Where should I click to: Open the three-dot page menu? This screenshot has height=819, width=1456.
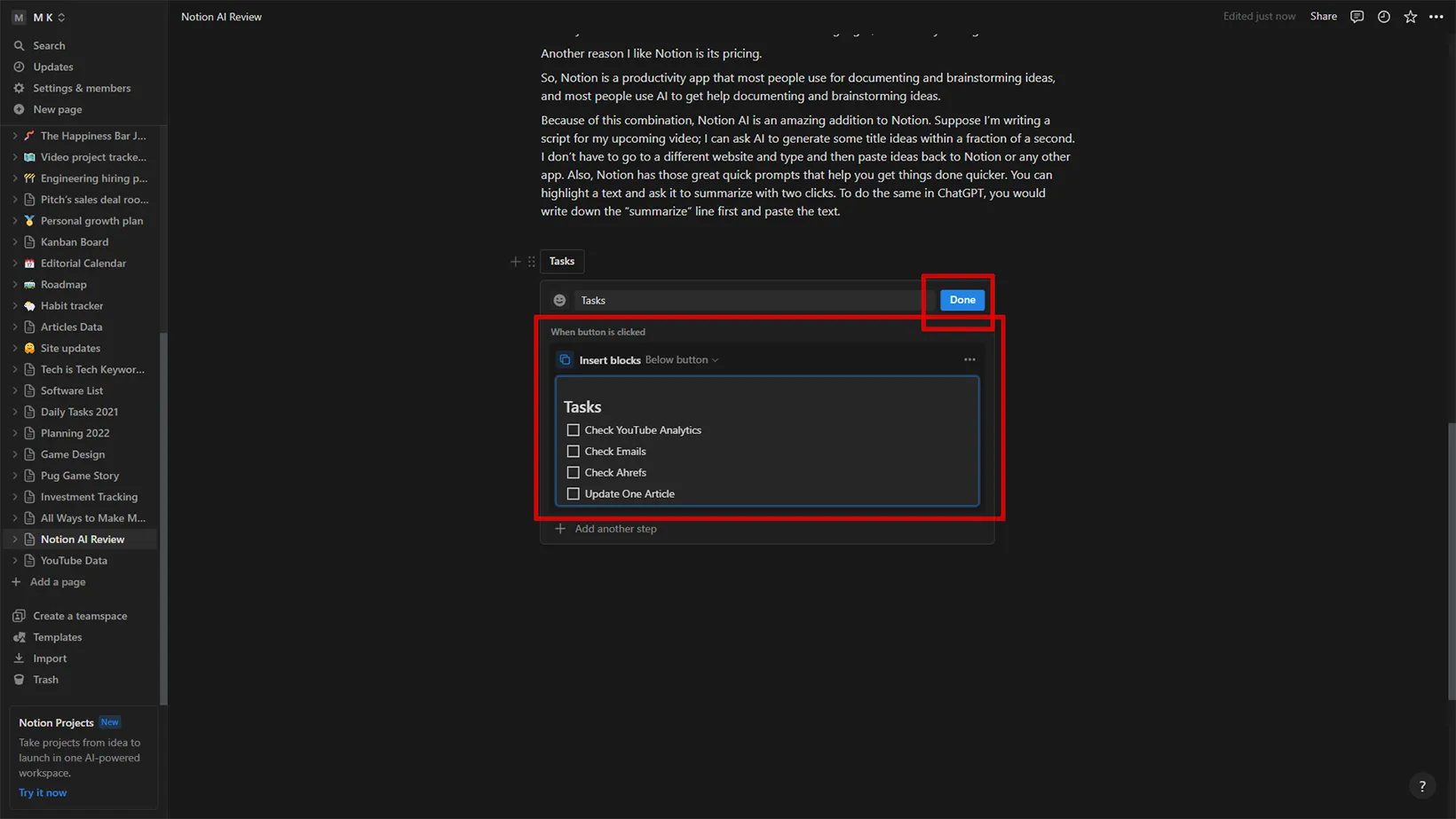click(1436, 17)
